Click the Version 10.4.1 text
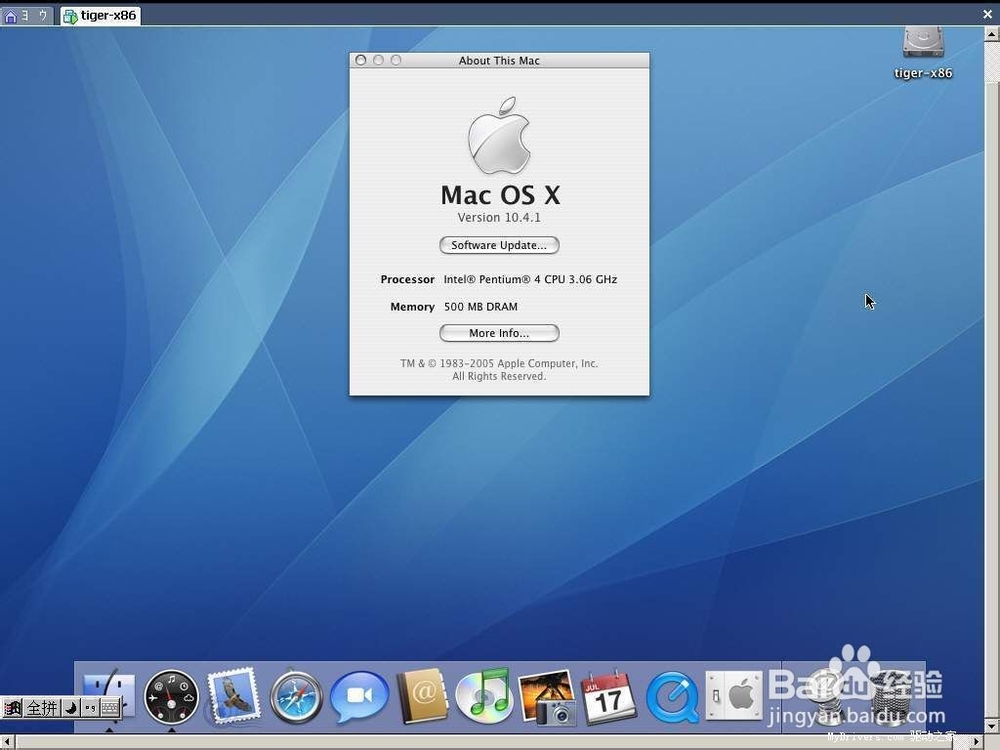This screenshot has width=1000, height=750. click(499, 217)
